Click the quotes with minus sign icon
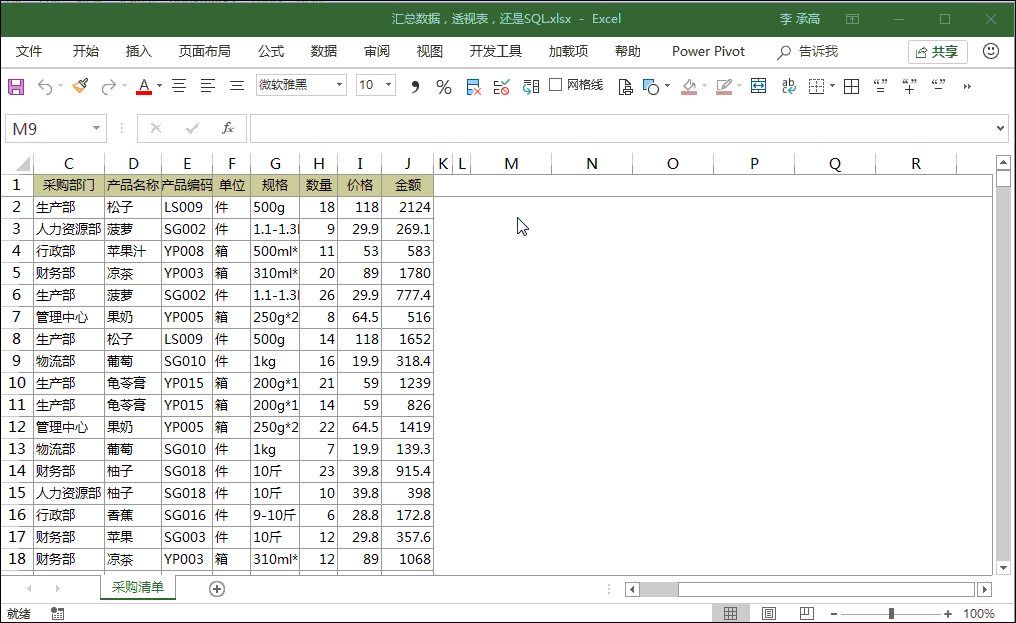Screen dimensions: 1016x623 coord(938,86)
